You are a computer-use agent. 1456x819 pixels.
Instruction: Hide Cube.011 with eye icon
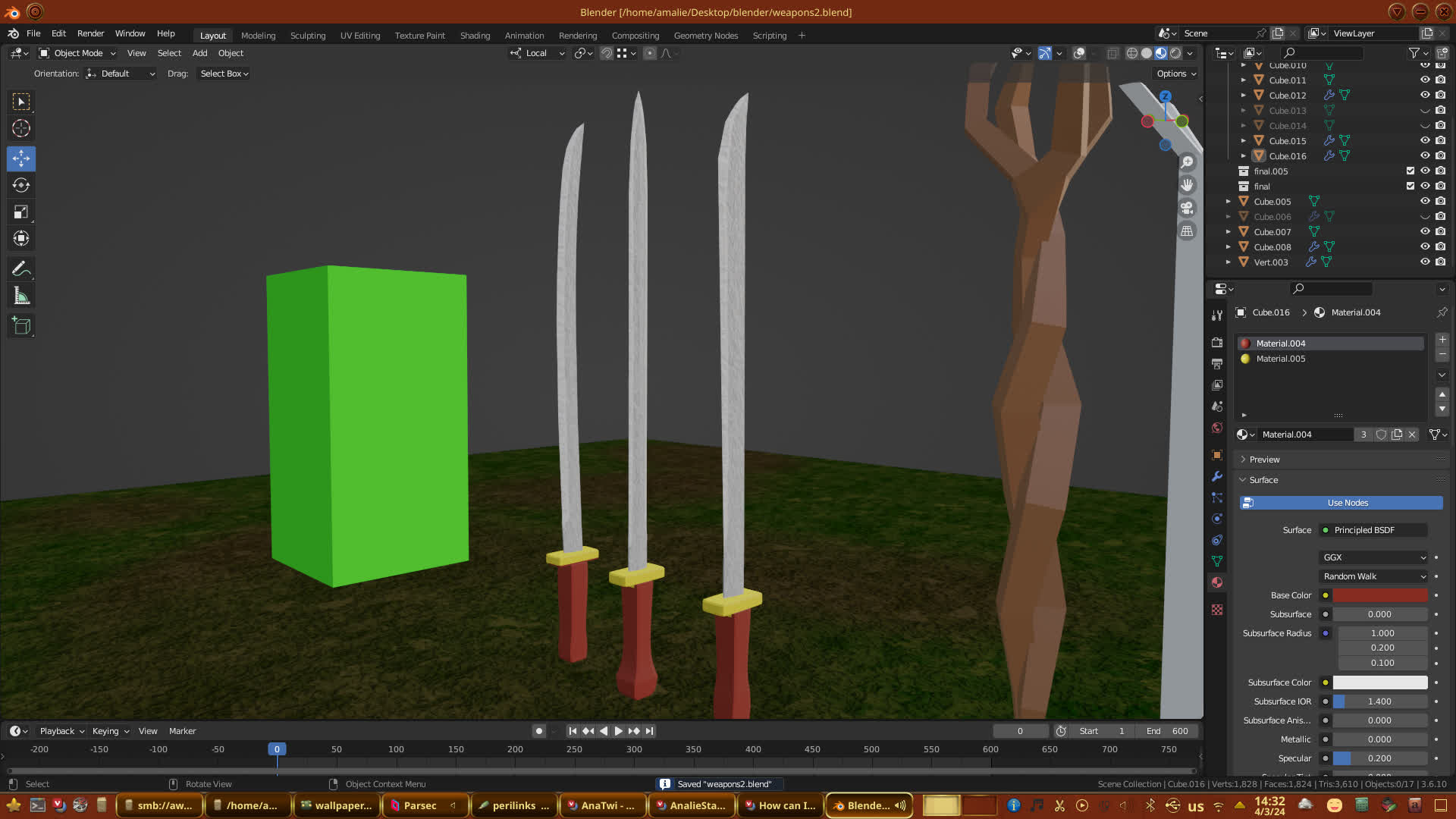pyautogui.click(x=1425, y=80)
